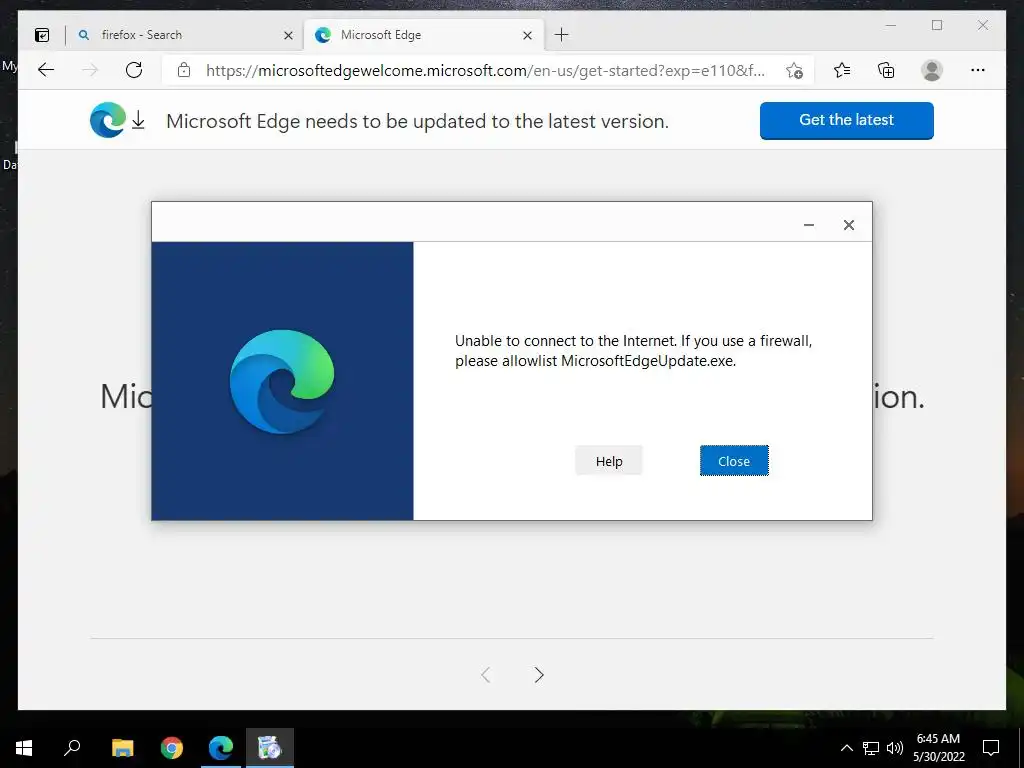View site information lock icon
Screen dimensions: 1024x768
point(184,70)
